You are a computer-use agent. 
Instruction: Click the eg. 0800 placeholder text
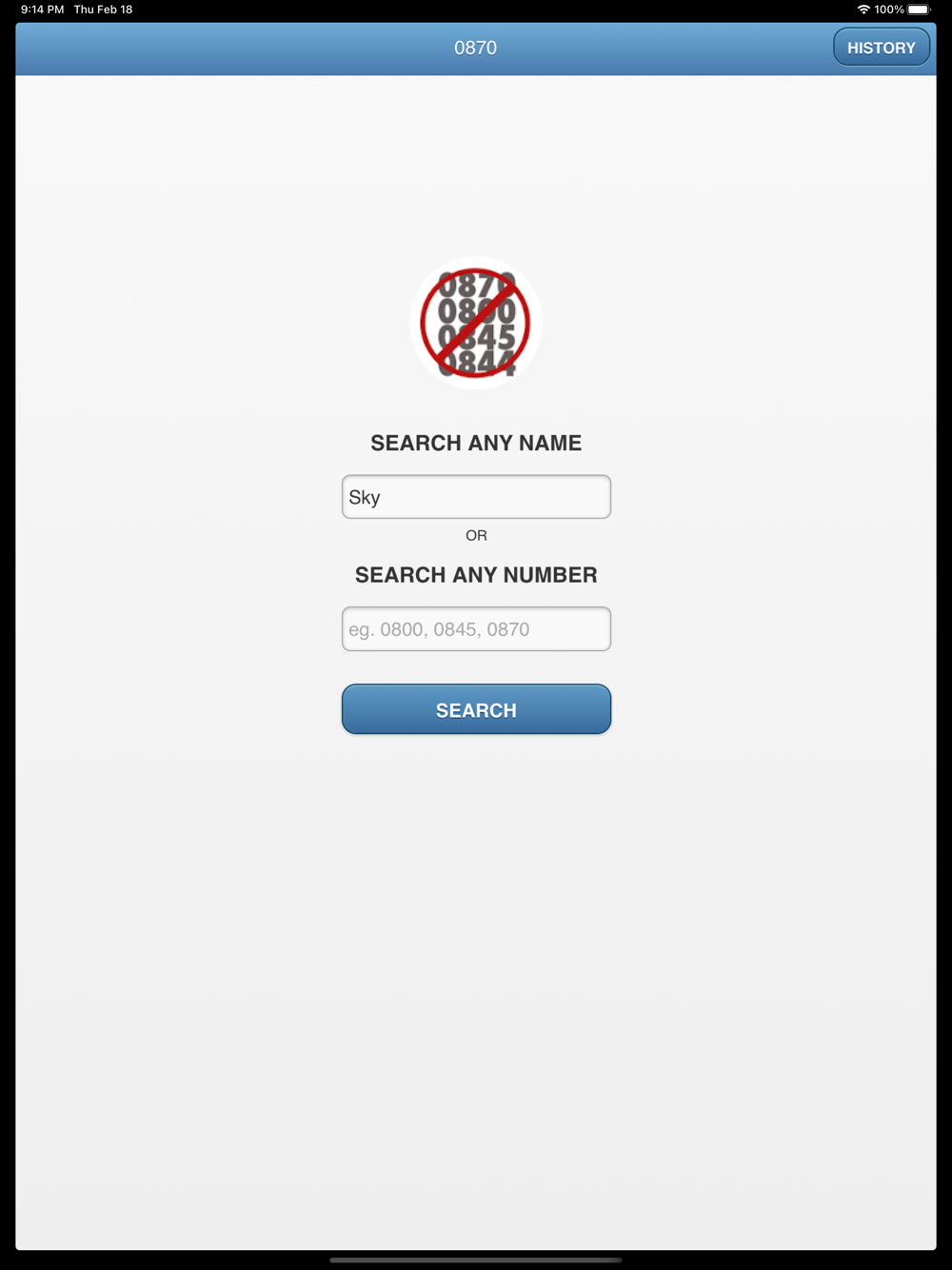[439, 629]
